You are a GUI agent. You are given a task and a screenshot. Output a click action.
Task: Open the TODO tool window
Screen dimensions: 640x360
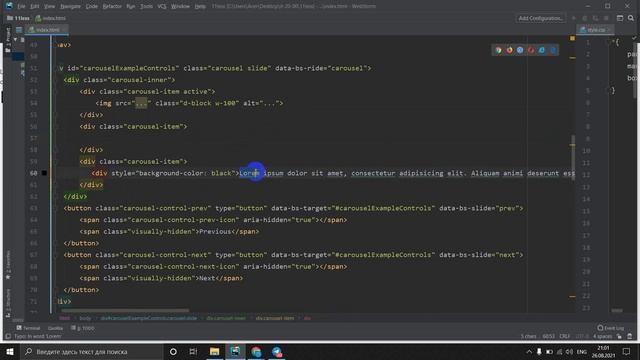pyautogui.click(x=83, y=328)
